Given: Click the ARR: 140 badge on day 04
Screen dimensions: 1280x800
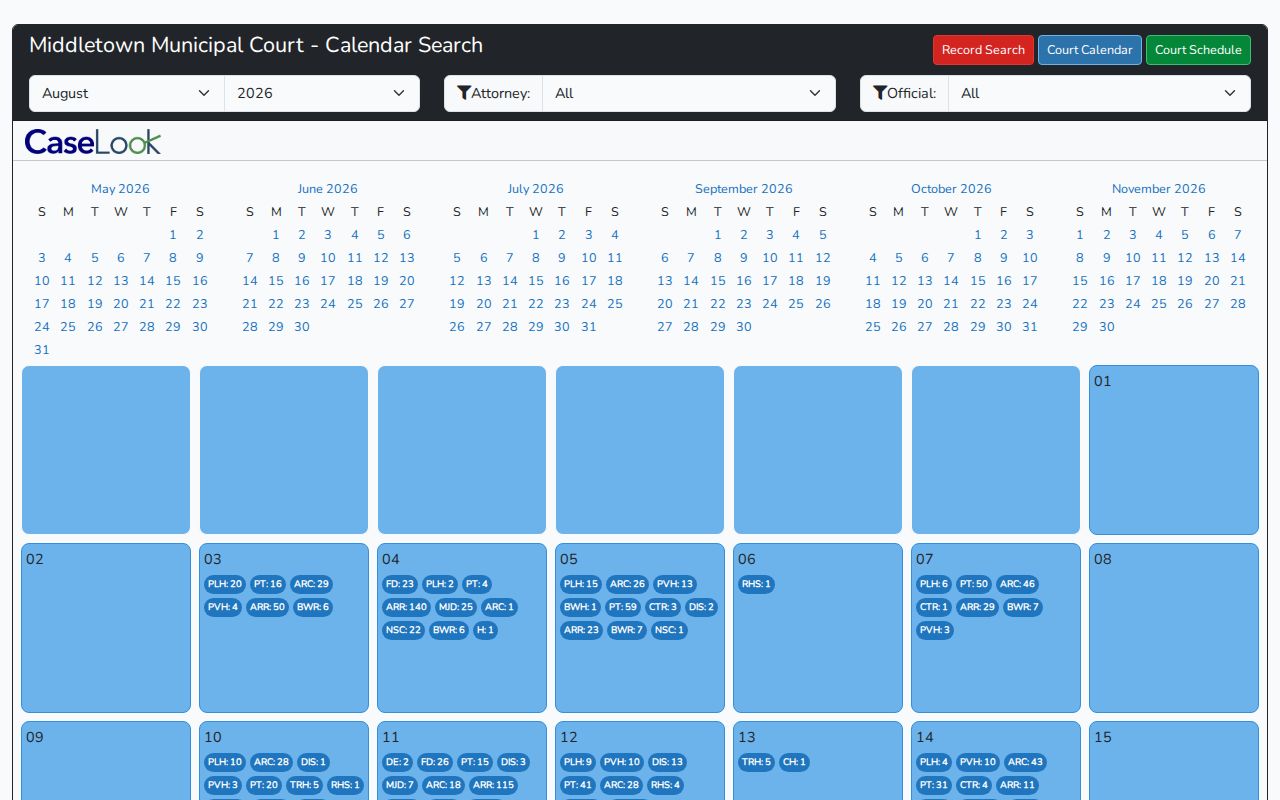Looking at the screenshot, I should [406, 607].
